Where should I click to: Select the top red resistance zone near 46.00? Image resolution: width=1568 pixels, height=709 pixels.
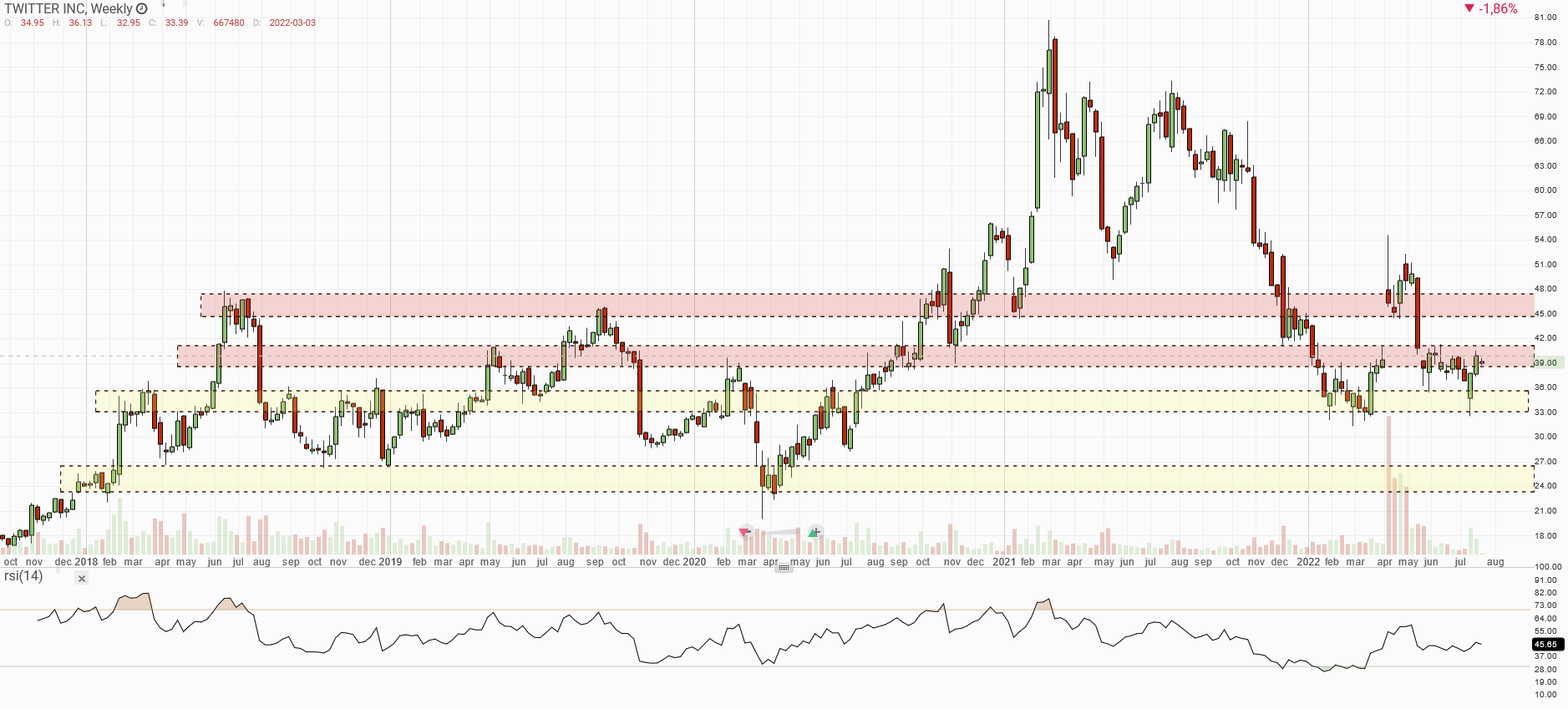pos(867,305)
